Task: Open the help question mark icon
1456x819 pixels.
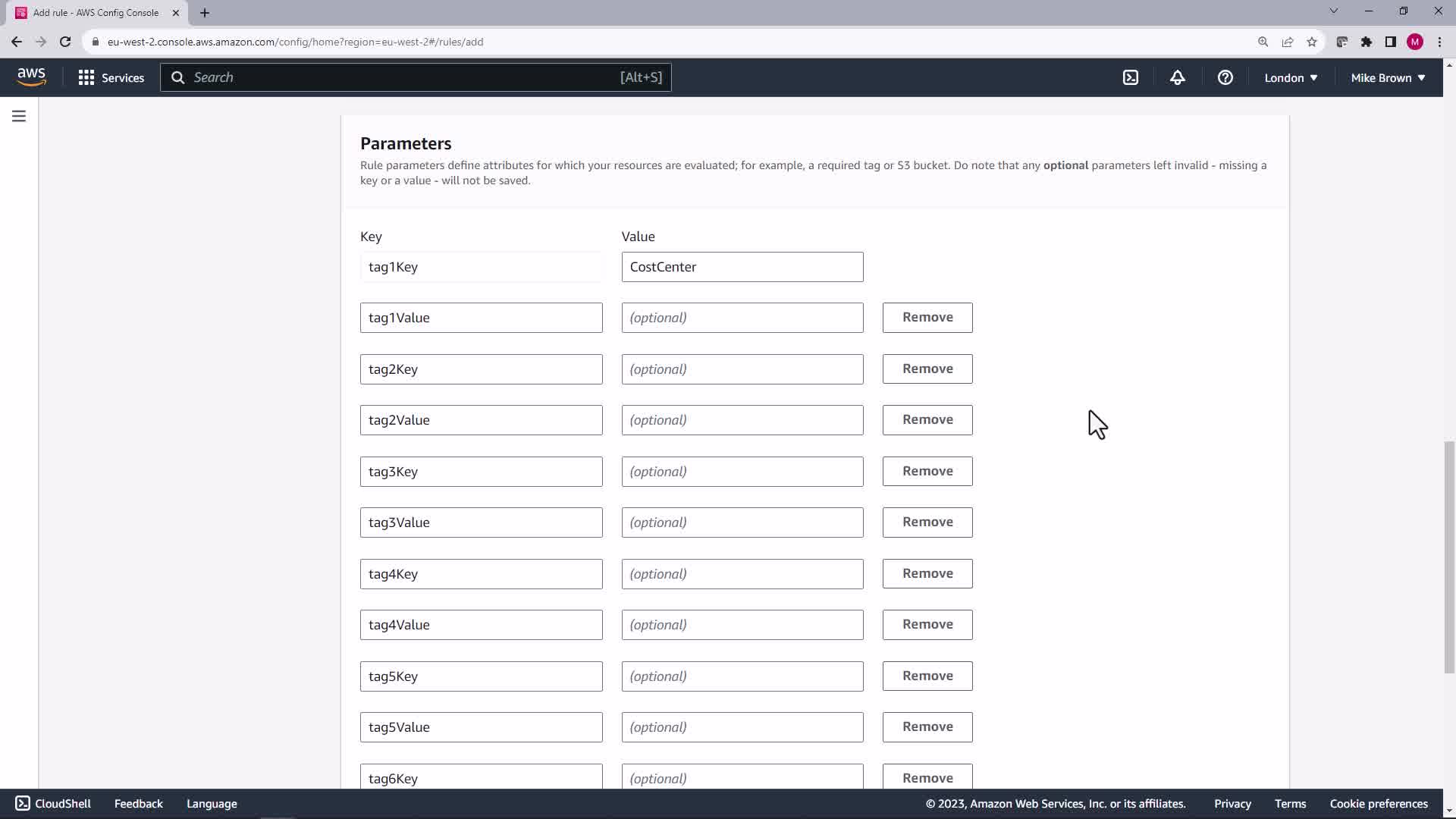Action: click(x=1225, y=77)
